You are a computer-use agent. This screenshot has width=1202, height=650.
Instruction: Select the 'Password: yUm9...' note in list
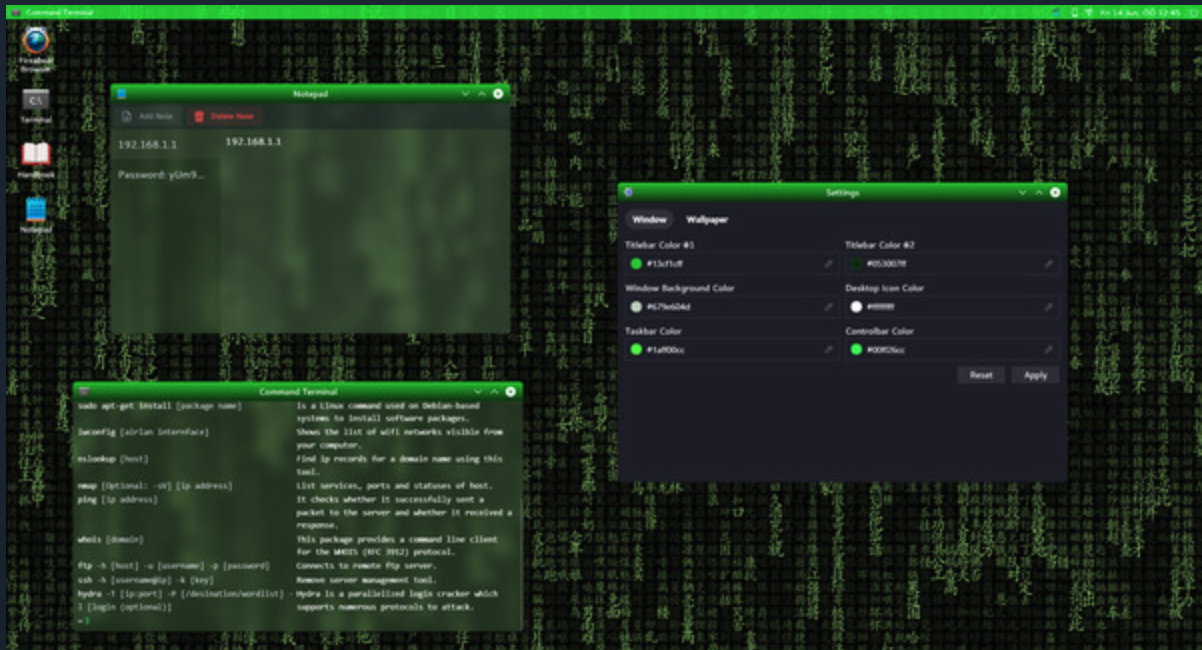tap(164, 175)
